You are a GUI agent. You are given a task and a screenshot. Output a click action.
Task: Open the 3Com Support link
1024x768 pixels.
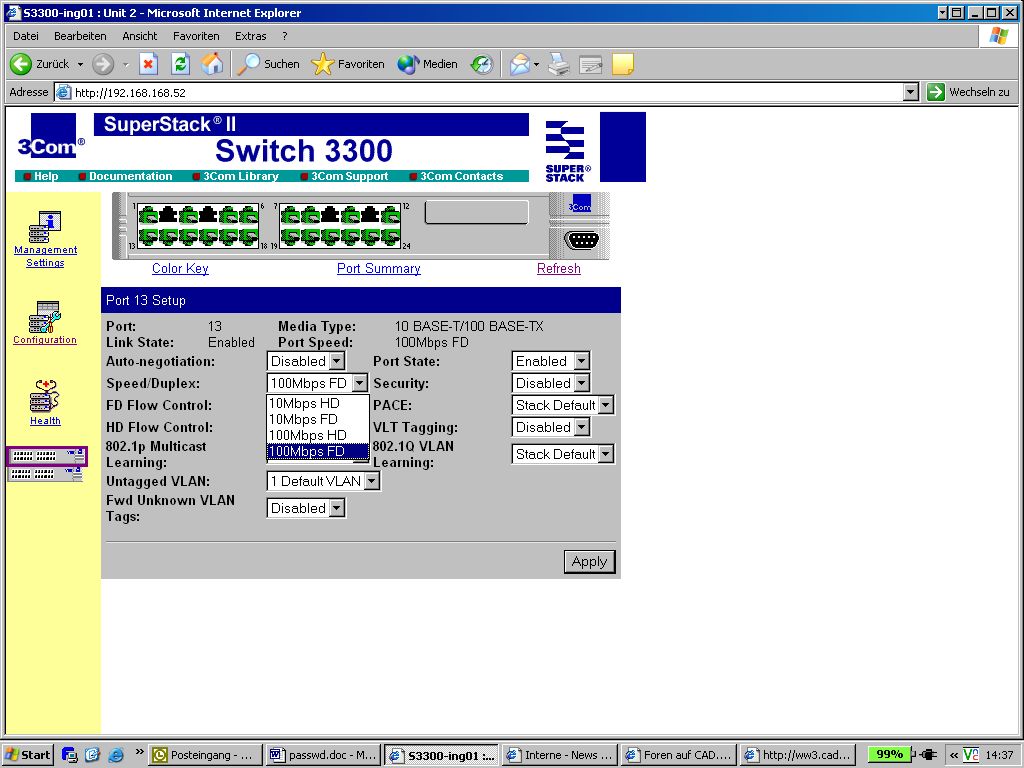coord(349,176)
